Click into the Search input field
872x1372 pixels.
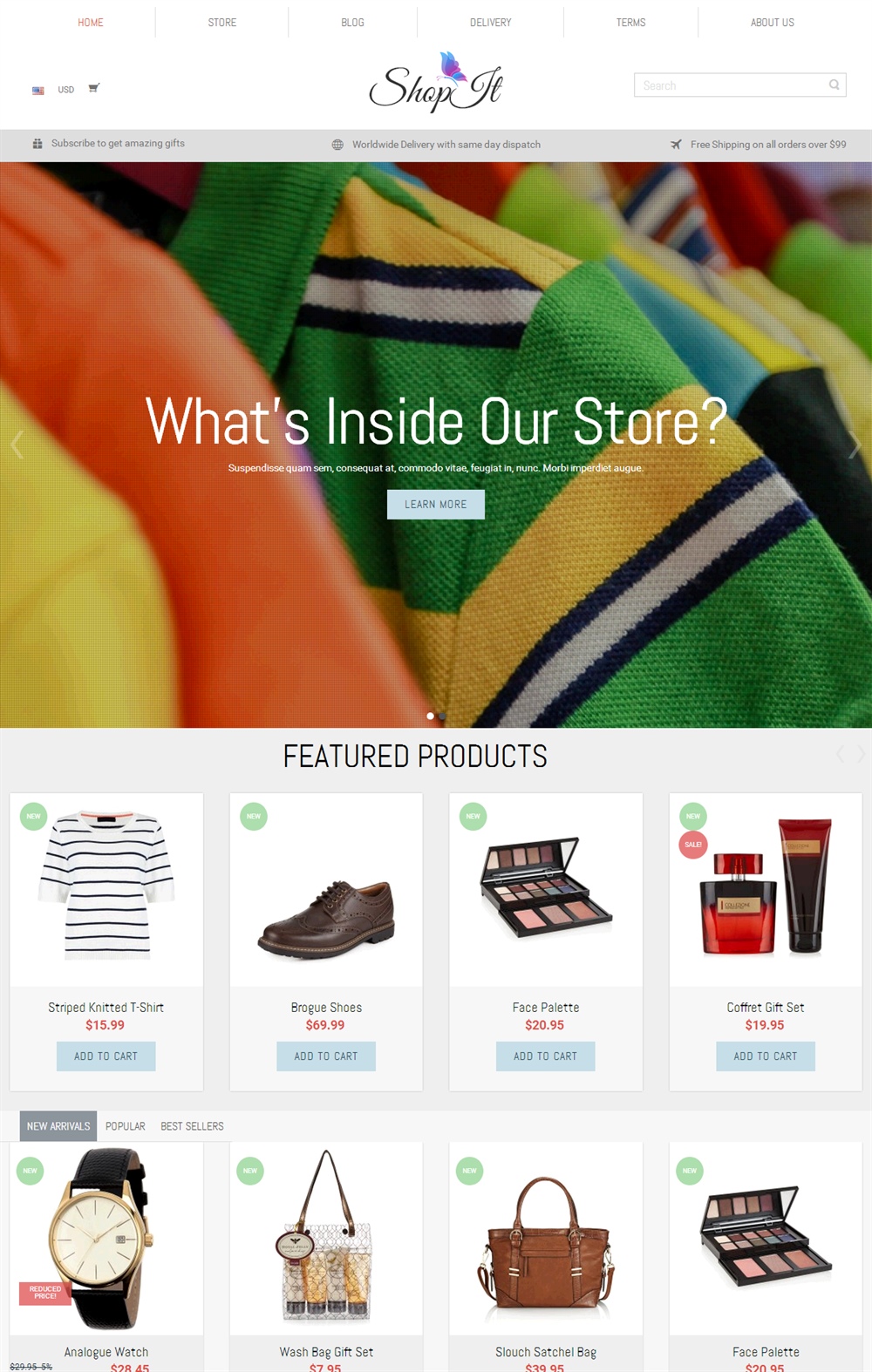[x=731, y=85]
